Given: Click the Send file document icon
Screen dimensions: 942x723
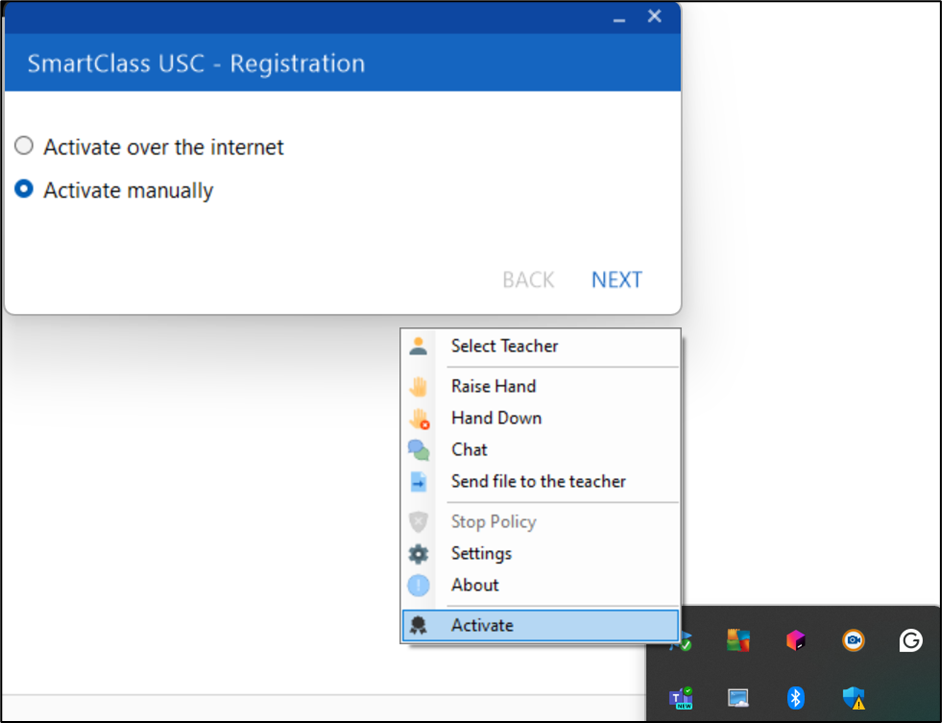Looking at the screenshot, I should tap(419, 482).
